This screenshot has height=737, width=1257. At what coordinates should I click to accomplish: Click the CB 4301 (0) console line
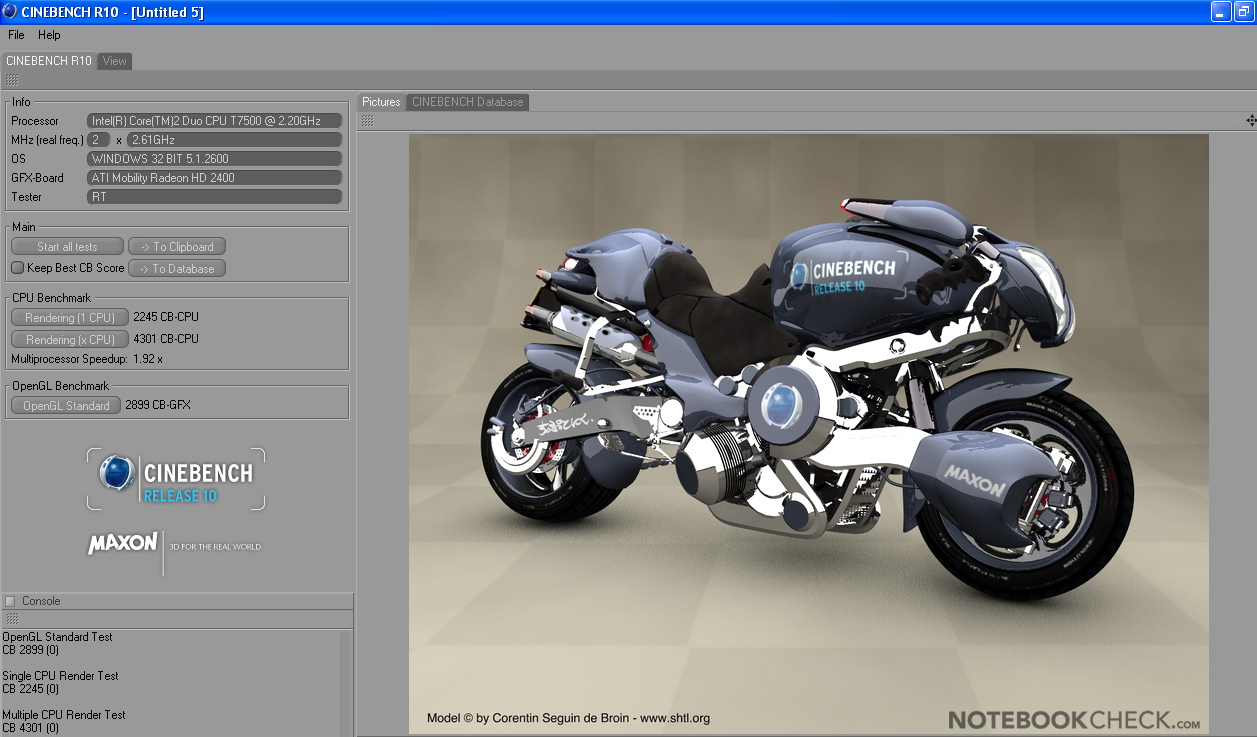(31, 728)
